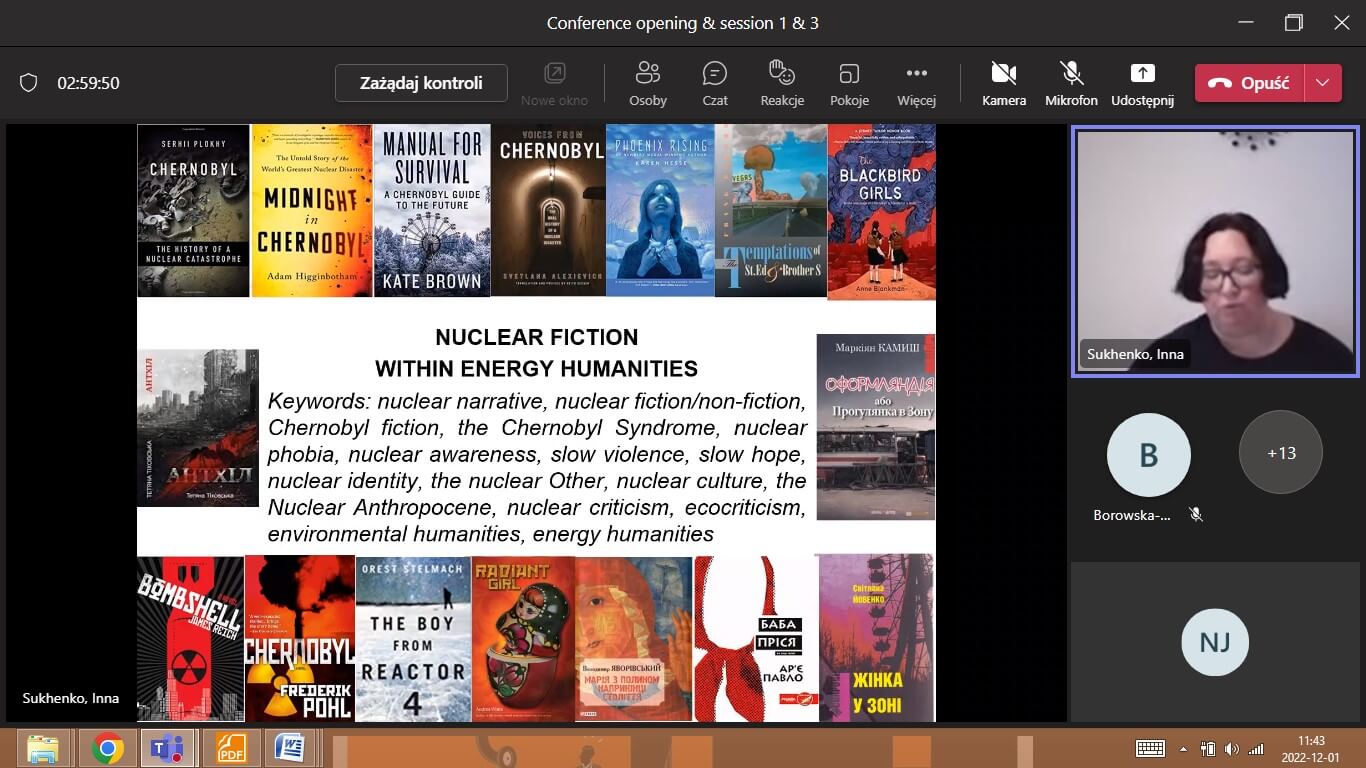Click the title Conference opening & session 1 & 3
The width and height of the screenshot is (1366, 768).
683,22
